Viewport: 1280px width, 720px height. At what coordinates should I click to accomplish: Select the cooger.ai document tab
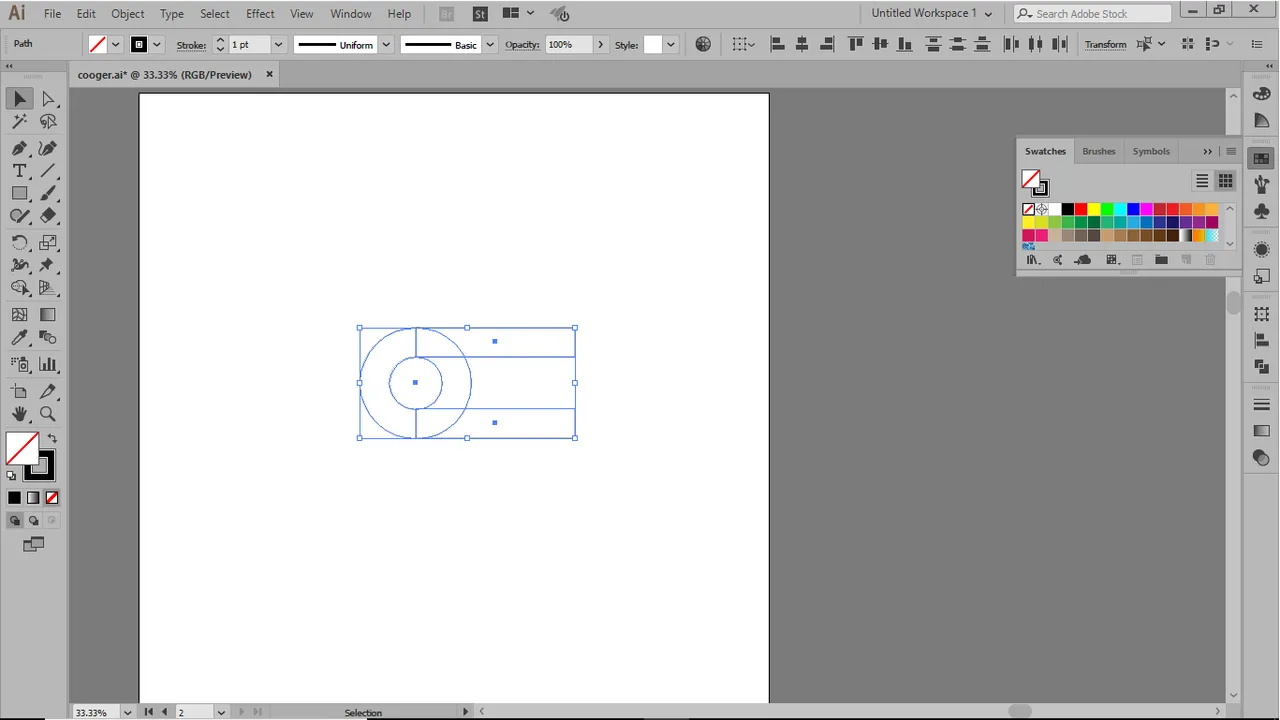[165, 74]
